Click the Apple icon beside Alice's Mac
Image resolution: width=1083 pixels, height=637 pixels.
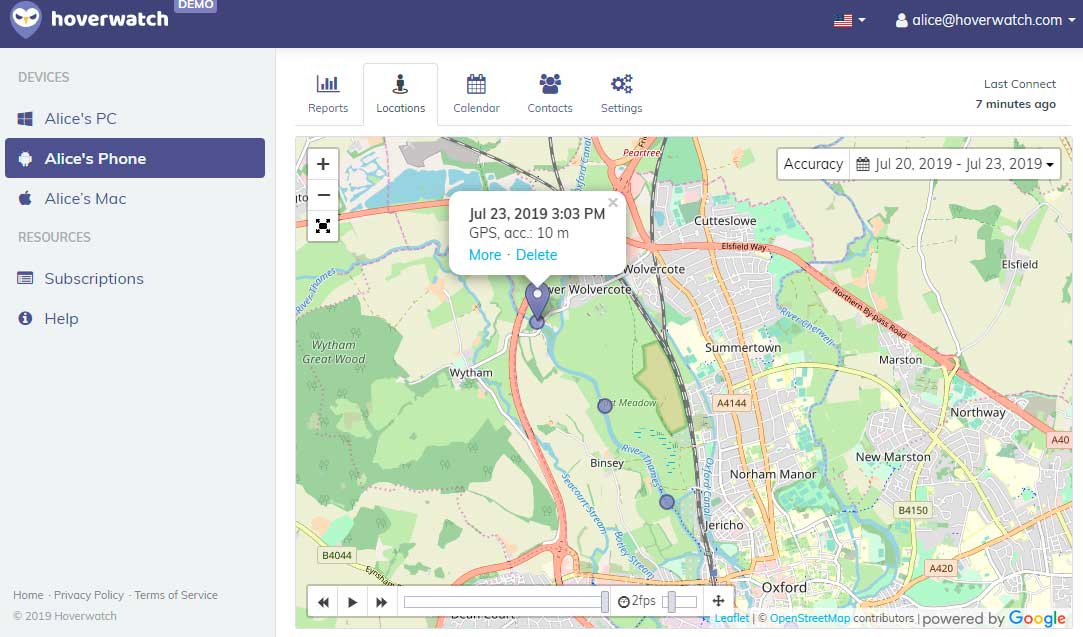click(25, 198)
